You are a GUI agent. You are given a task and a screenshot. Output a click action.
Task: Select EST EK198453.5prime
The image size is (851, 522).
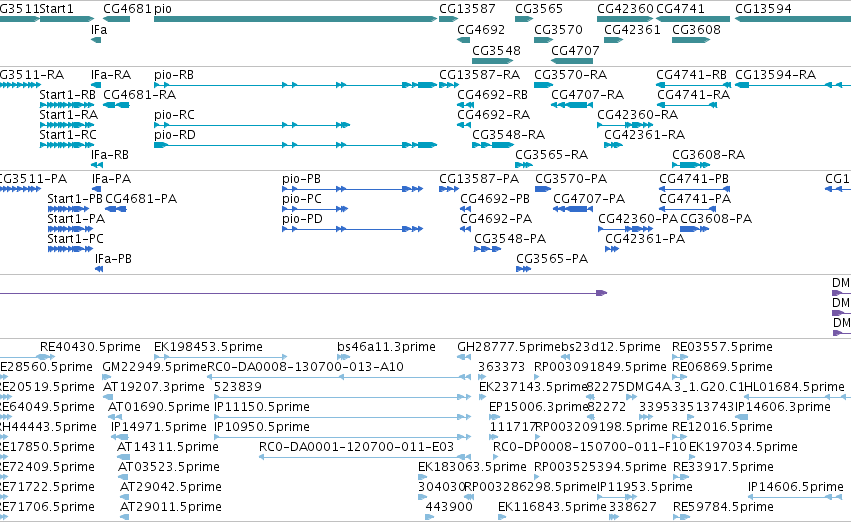point(220,357)
